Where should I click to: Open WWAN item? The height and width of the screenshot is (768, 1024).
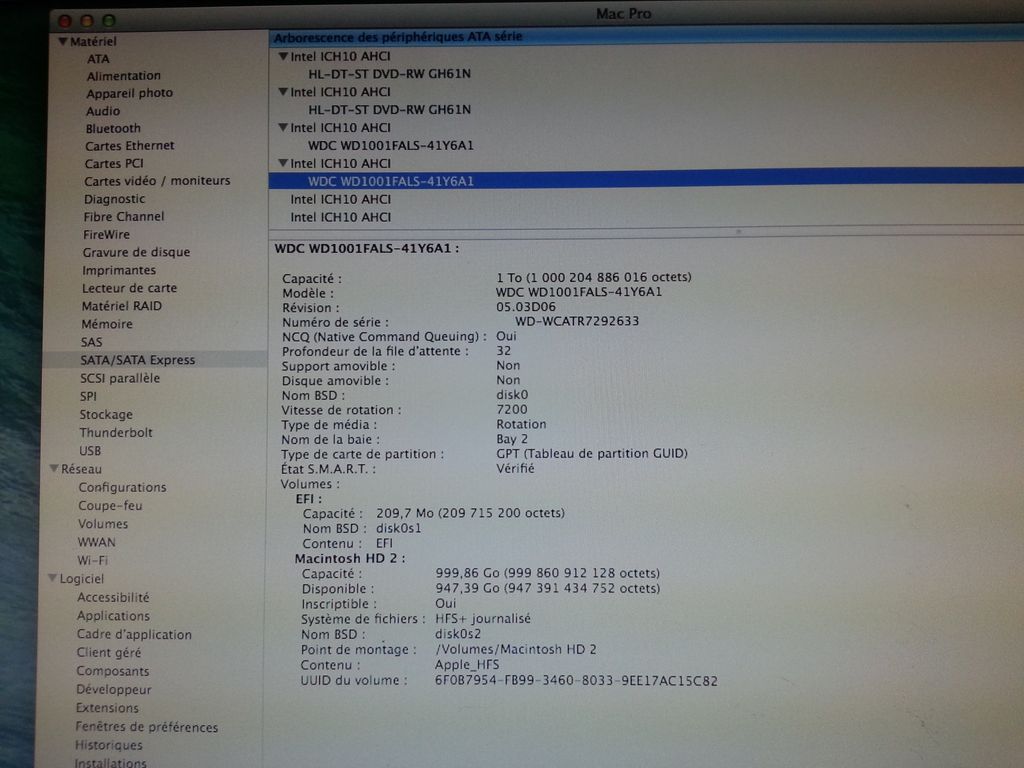click(96, 542)
